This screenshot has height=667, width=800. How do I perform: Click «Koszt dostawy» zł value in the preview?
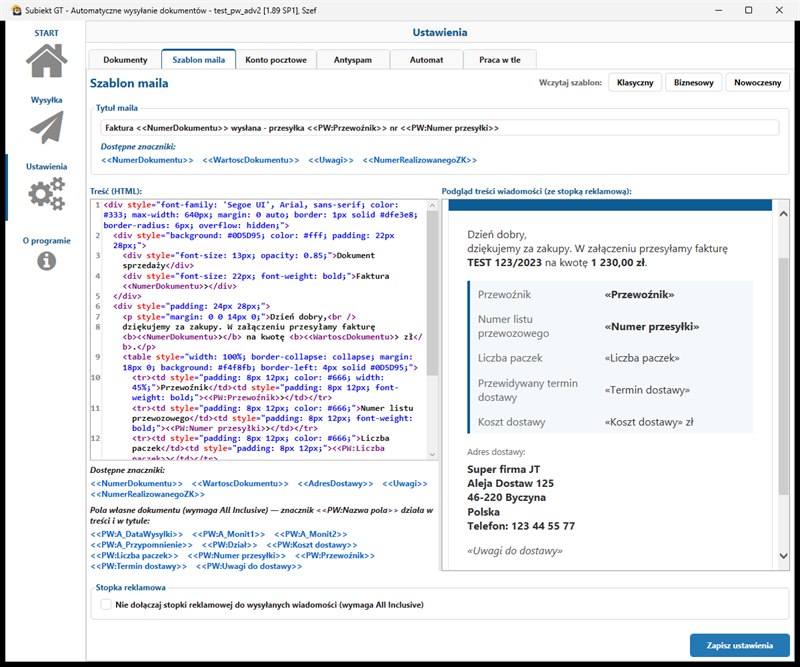tap(649, 422)
